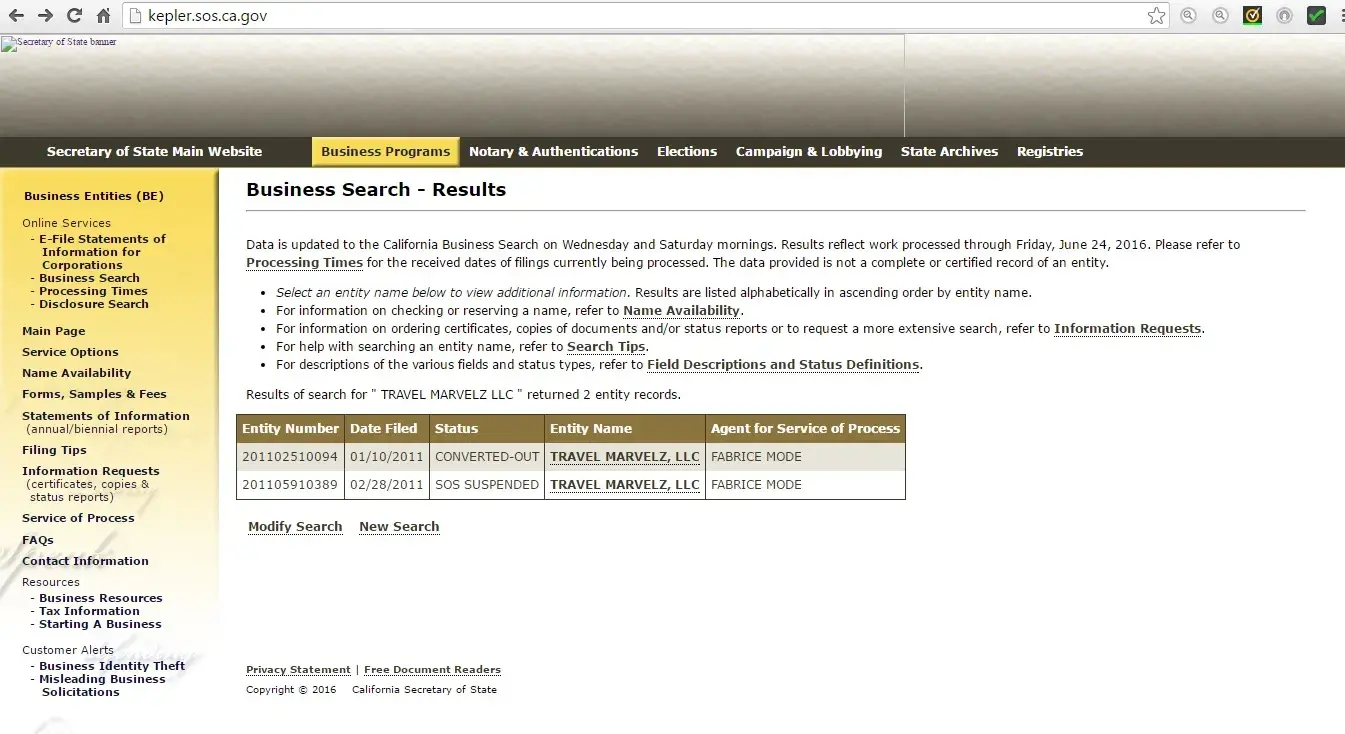Click the Modify Search link
1345x734 pixels.
click(295, 527)
